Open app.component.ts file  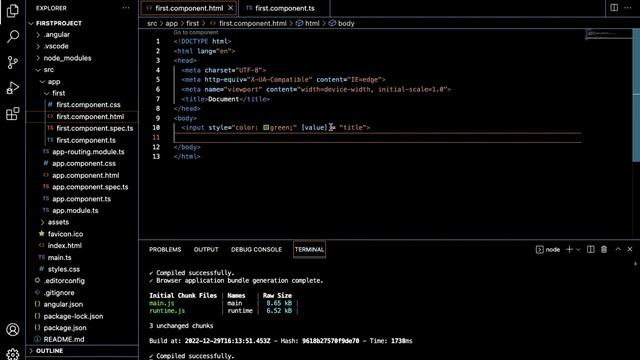point(81,199)
